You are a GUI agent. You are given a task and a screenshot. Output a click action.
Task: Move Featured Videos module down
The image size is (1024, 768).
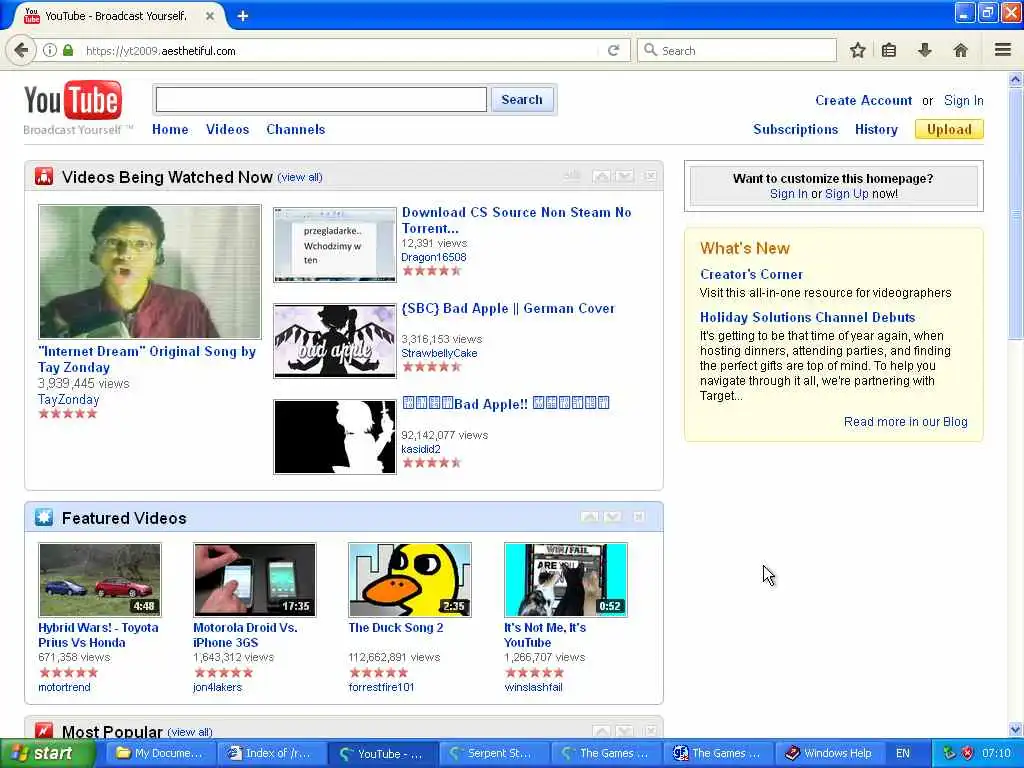613,517
